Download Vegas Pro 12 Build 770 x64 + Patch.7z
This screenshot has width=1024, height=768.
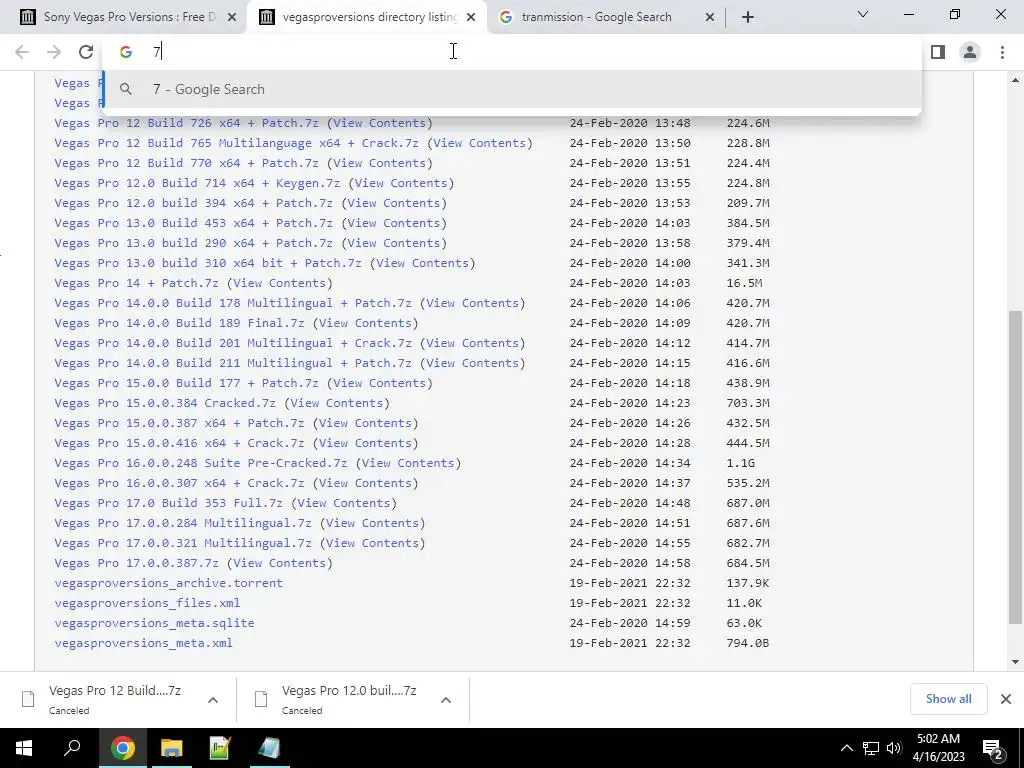pos(186,163)
